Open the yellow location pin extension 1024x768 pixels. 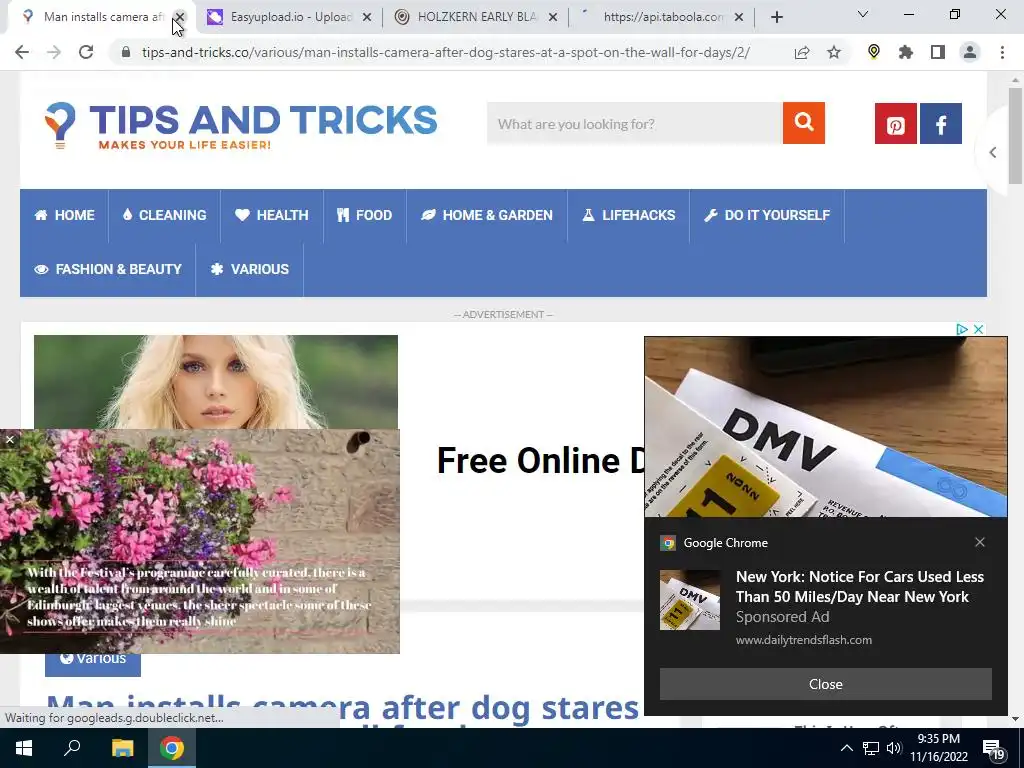pos(874,52)
